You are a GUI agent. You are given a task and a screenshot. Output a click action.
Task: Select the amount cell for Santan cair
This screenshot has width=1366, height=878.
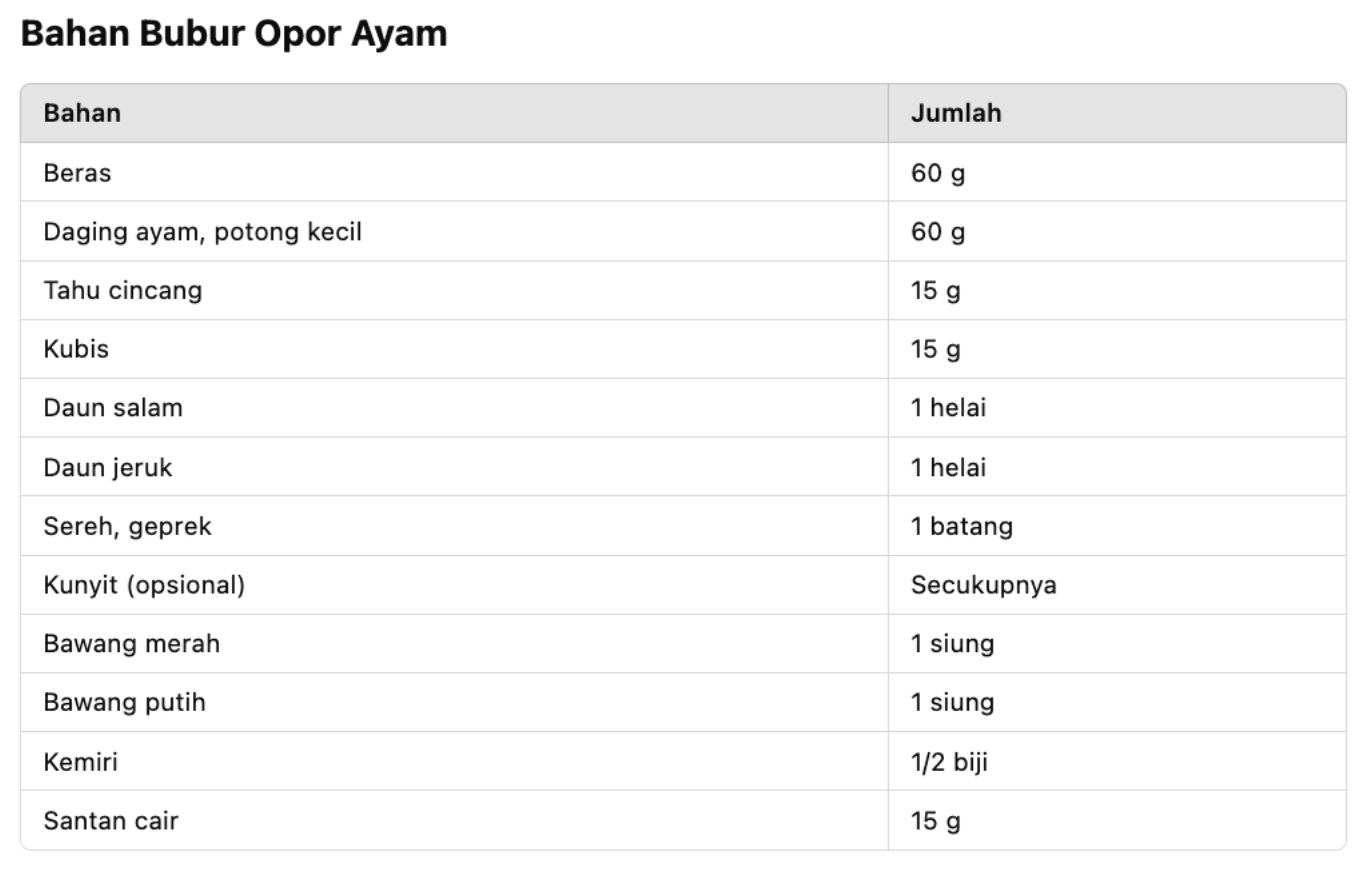tap(935, 821)
